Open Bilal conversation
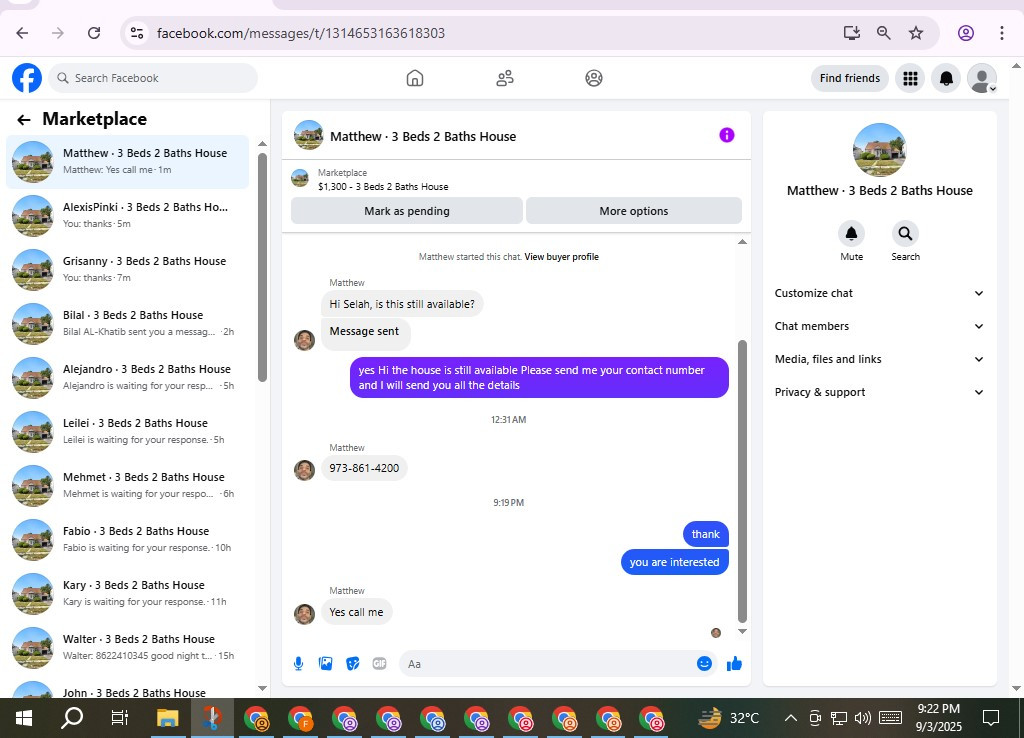This screenshot has width=1024, height=738. point(127,323)
